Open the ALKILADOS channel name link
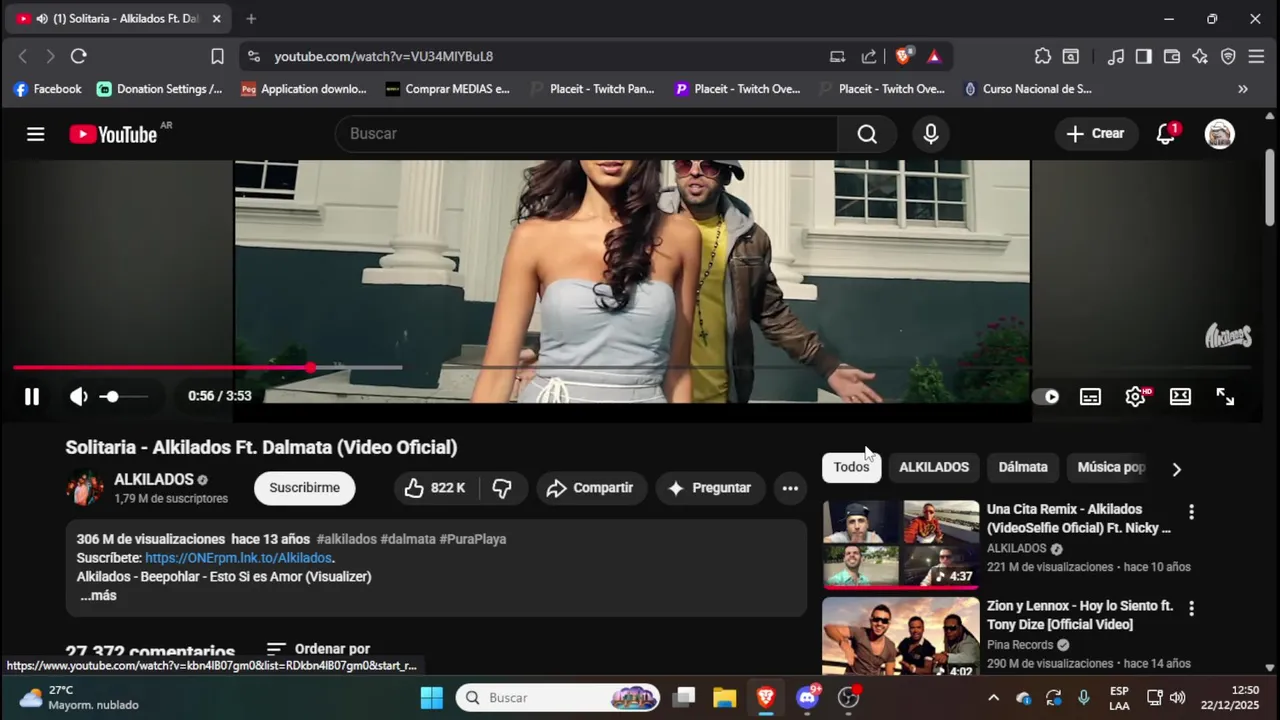 tap(154, 480)
